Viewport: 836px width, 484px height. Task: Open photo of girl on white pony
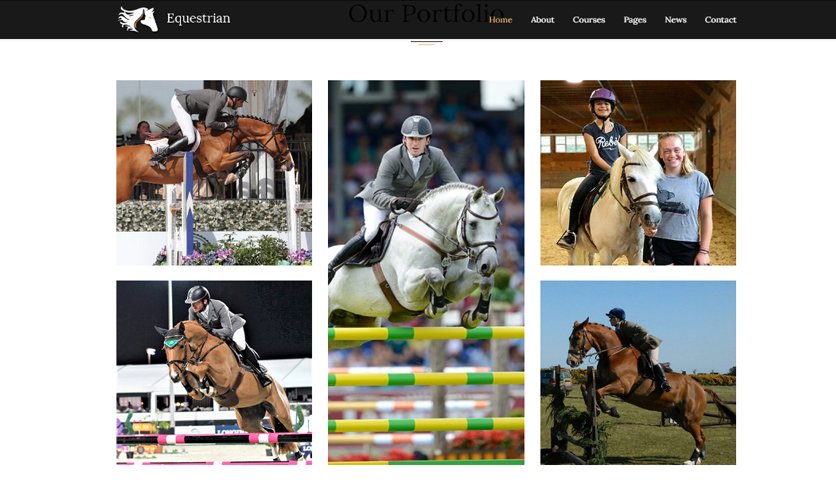638,173
